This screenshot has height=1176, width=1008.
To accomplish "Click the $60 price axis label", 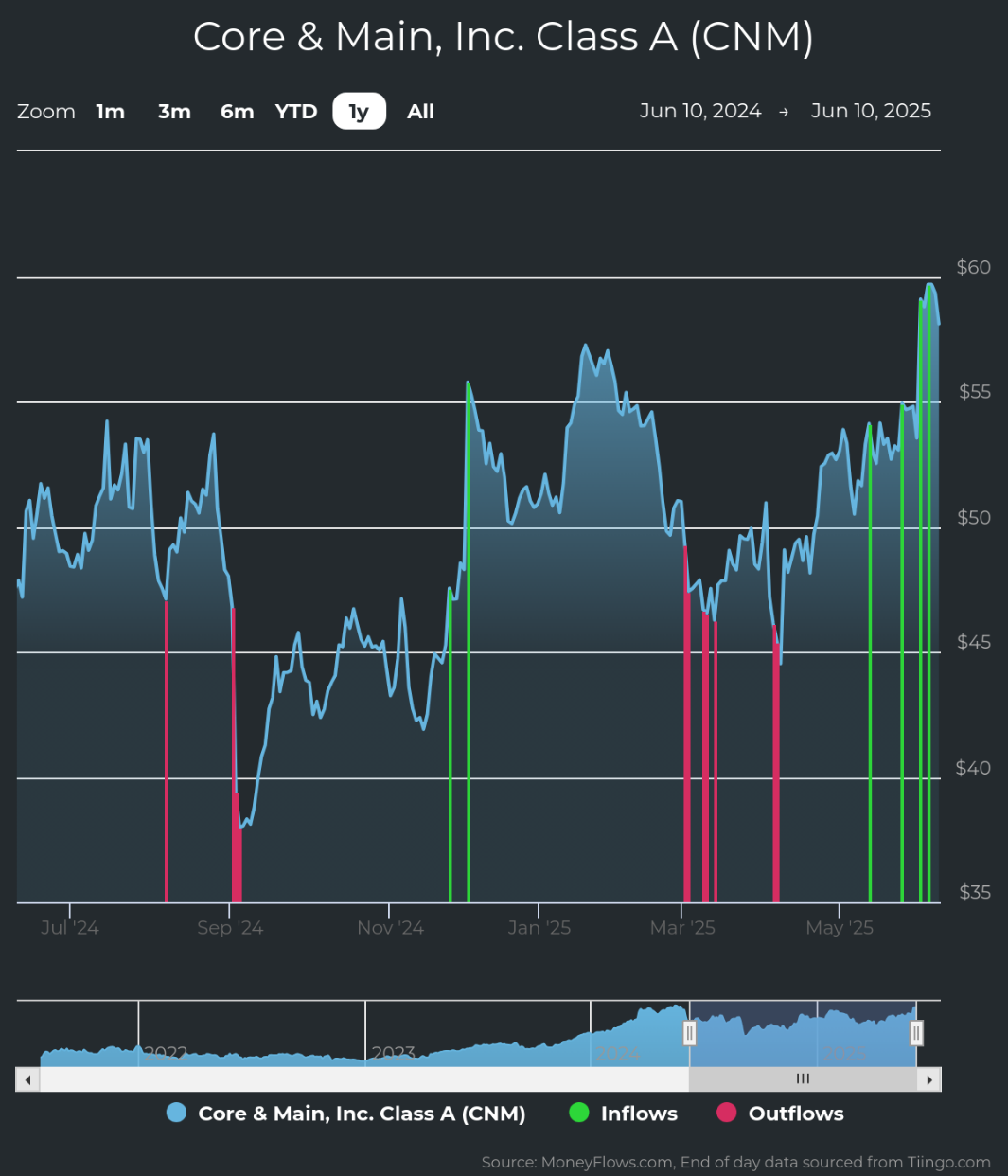I will pos(974,267).
